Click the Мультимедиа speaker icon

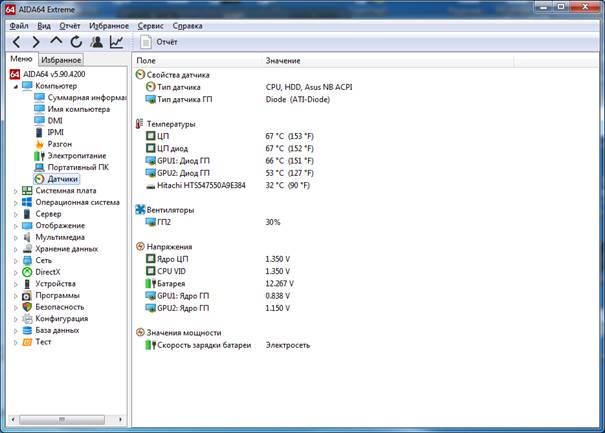coord(27,237)
